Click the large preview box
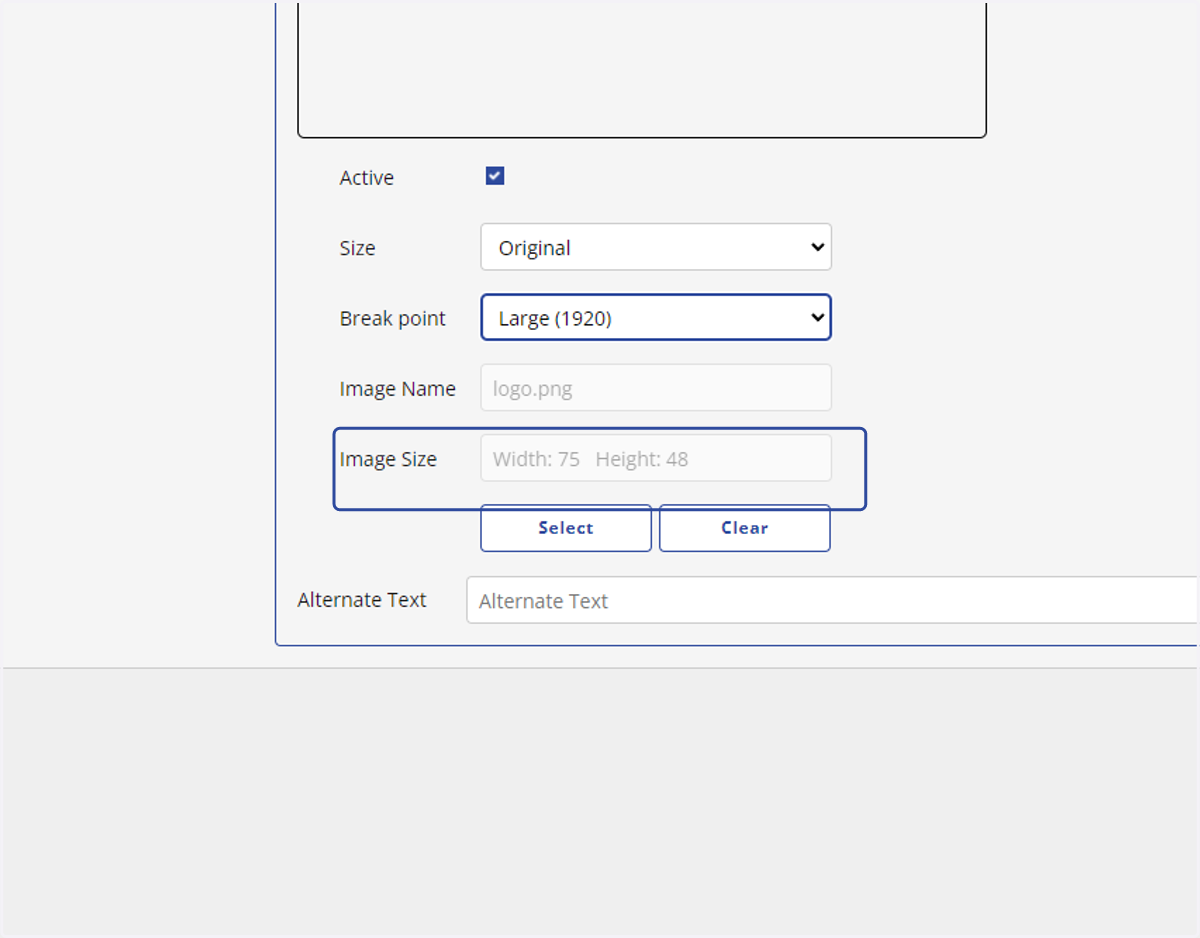The height and width of the screenshot is (938, 1200). pos(642,69)
